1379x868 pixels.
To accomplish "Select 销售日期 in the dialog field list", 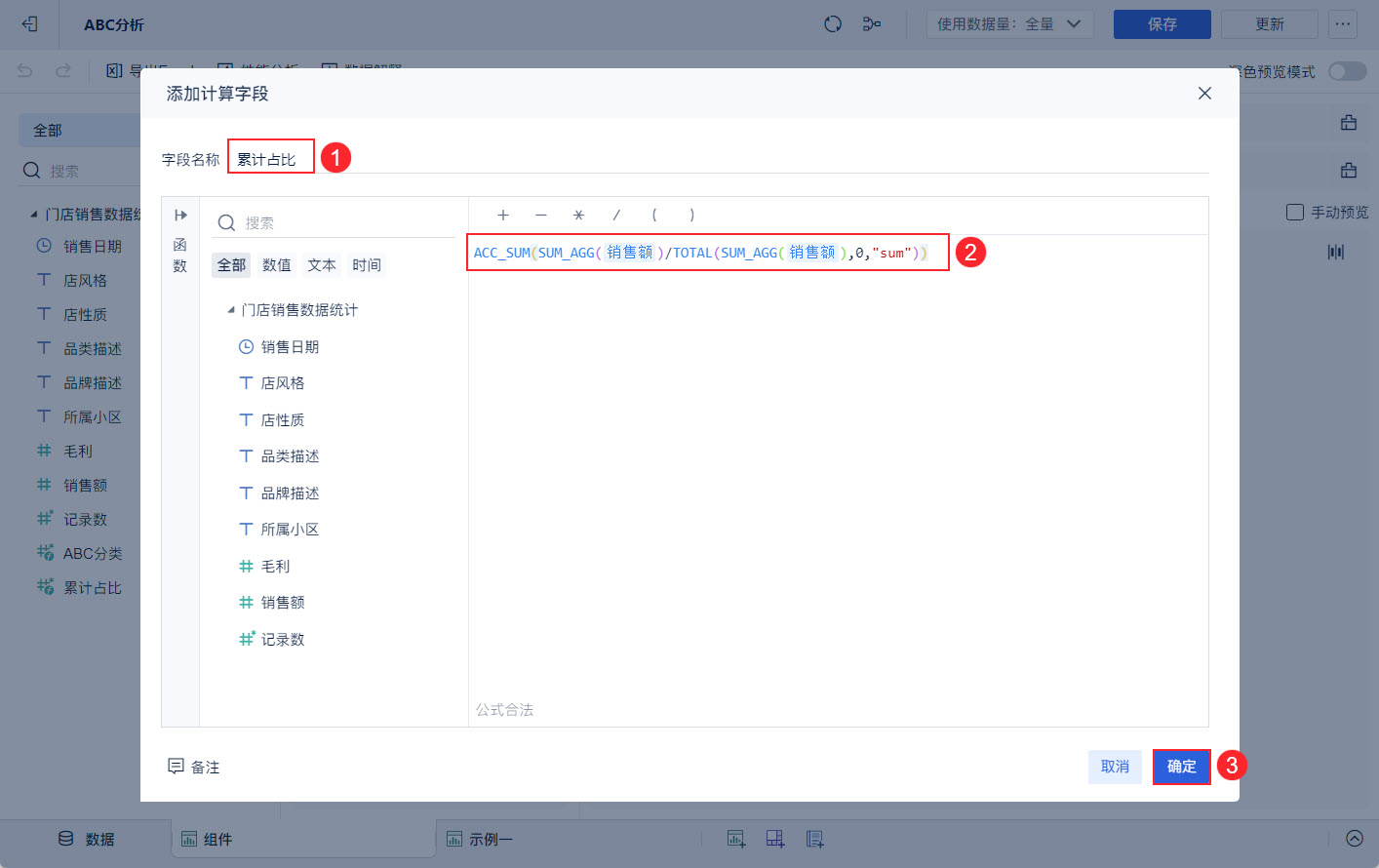I will point(290,347).
